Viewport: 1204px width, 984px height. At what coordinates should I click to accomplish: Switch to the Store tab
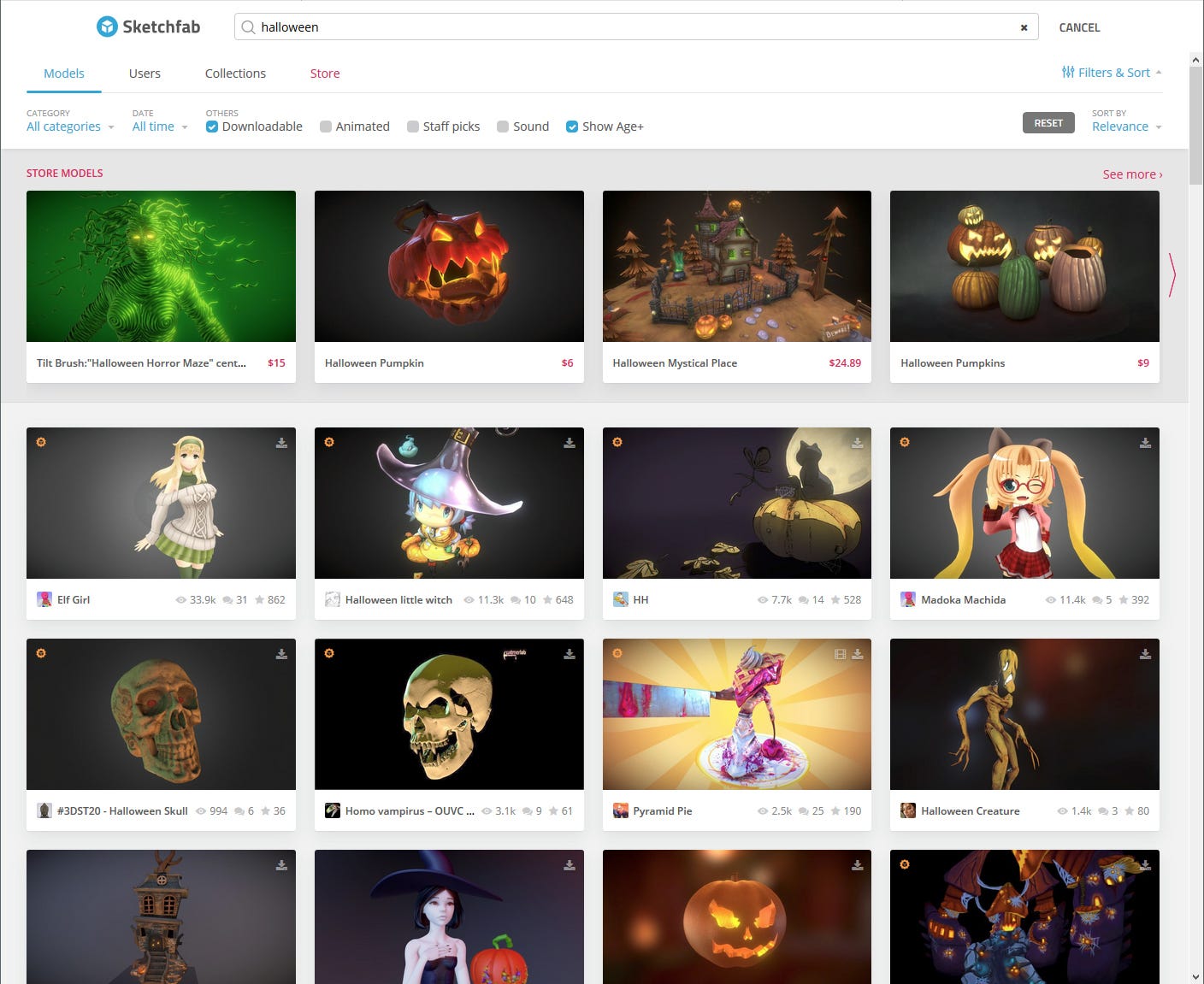(x=325, y=74)
